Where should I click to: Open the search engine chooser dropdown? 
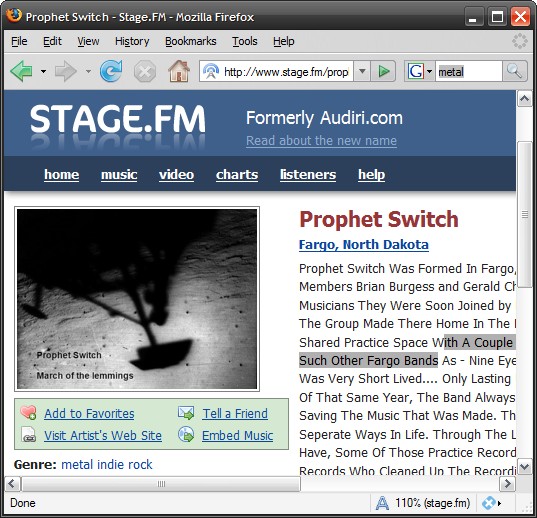[x=429, y=71]
